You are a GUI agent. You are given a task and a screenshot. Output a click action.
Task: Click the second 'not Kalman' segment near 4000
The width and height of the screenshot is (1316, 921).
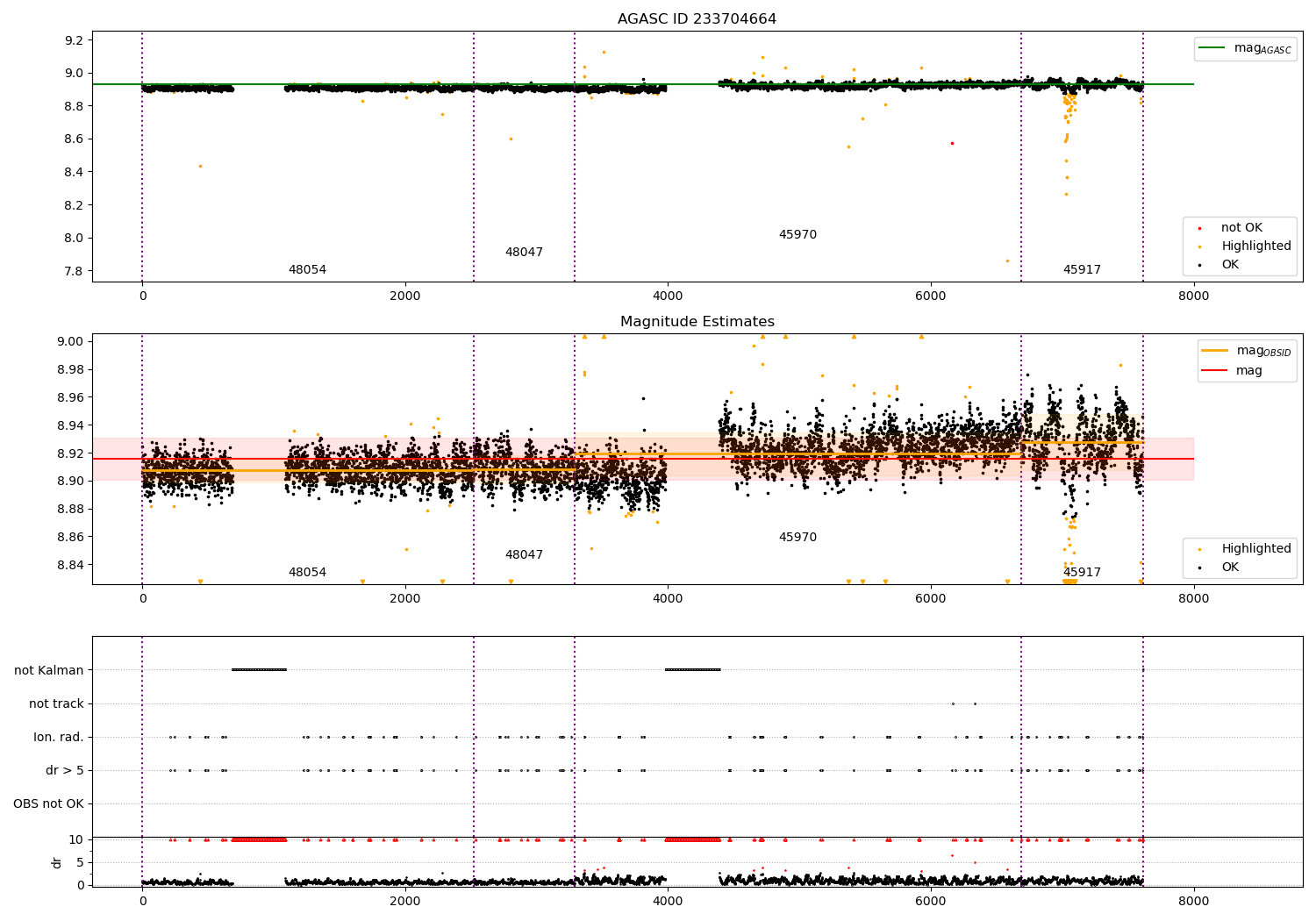point(693,670)
